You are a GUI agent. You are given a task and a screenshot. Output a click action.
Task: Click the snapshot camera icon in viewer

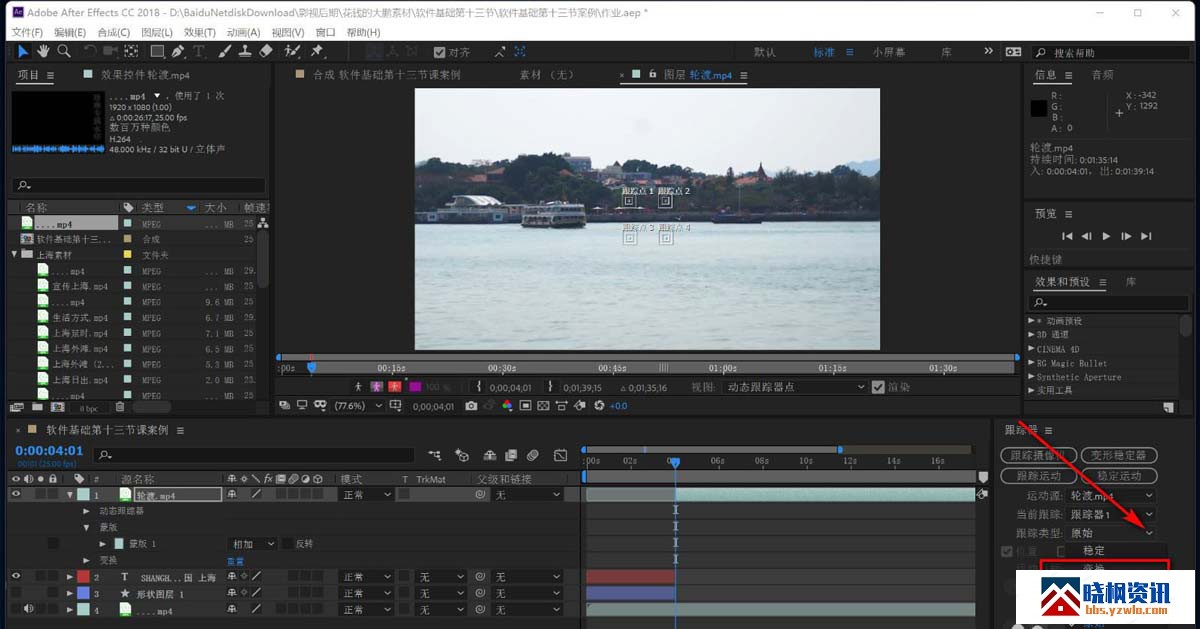click(471, 406)
